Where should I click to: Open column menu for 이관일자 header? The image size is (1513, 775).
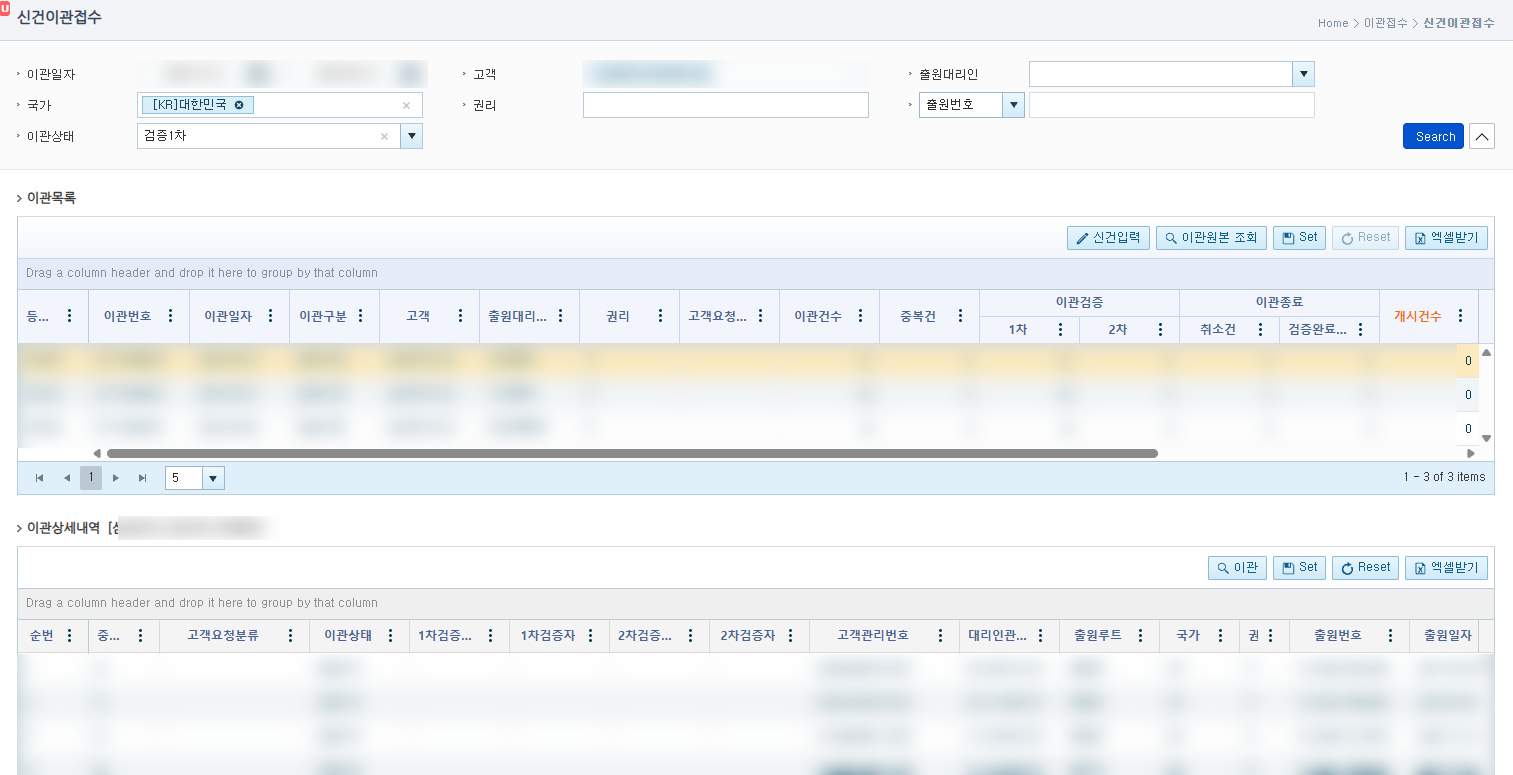[x=270, y=316]
